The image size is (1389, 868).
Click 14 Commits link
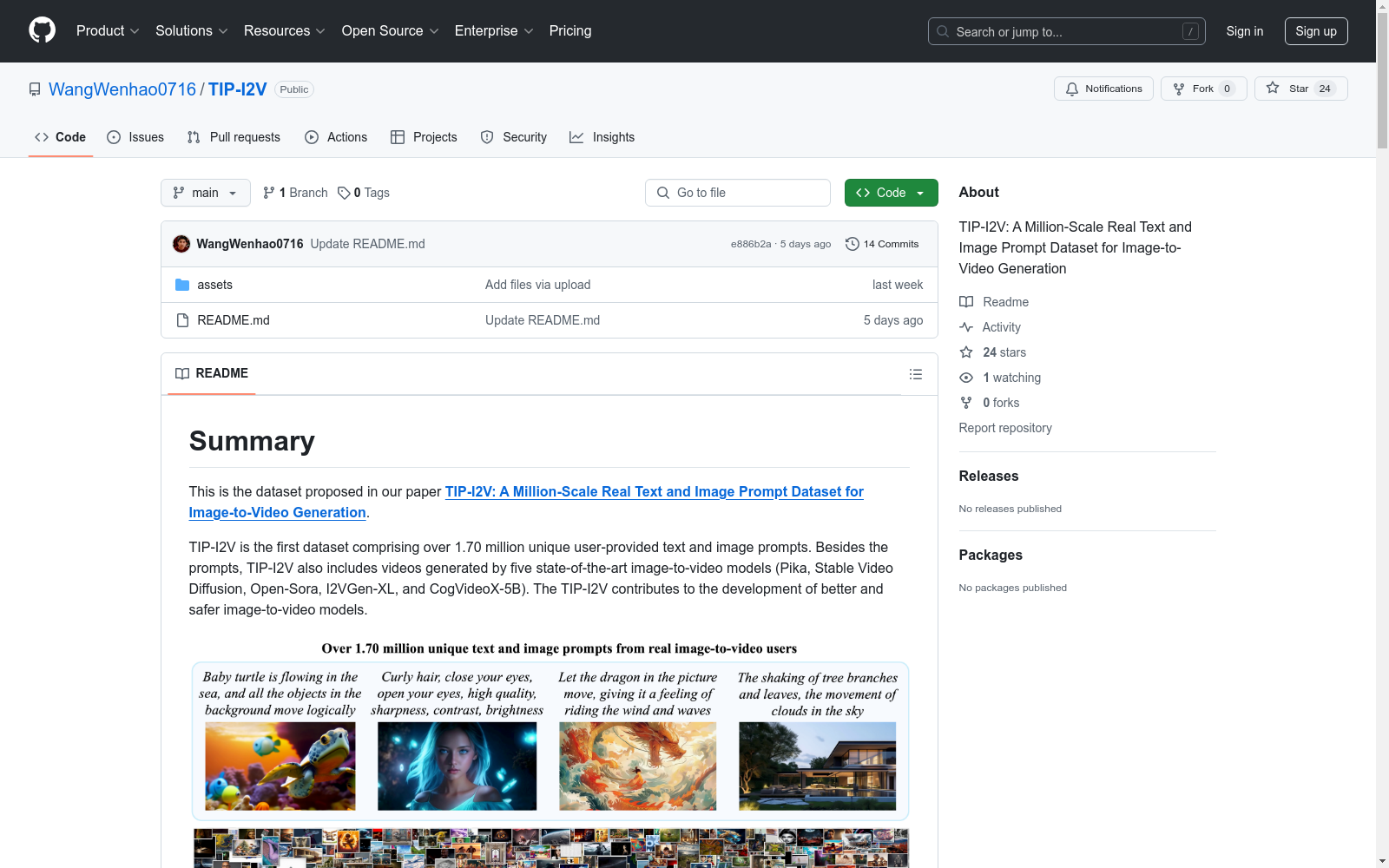pos(882,244)
